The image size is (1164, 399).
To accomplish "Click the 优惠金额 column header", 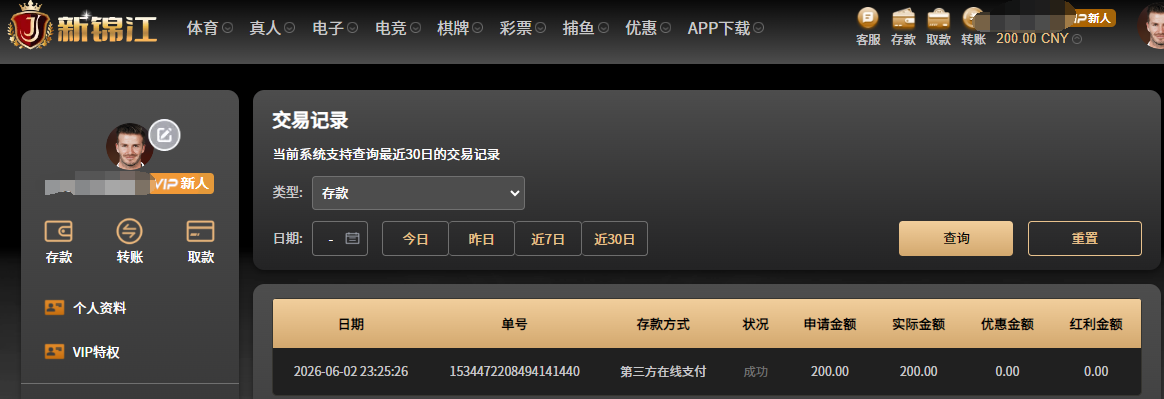I will [1007, 324].
